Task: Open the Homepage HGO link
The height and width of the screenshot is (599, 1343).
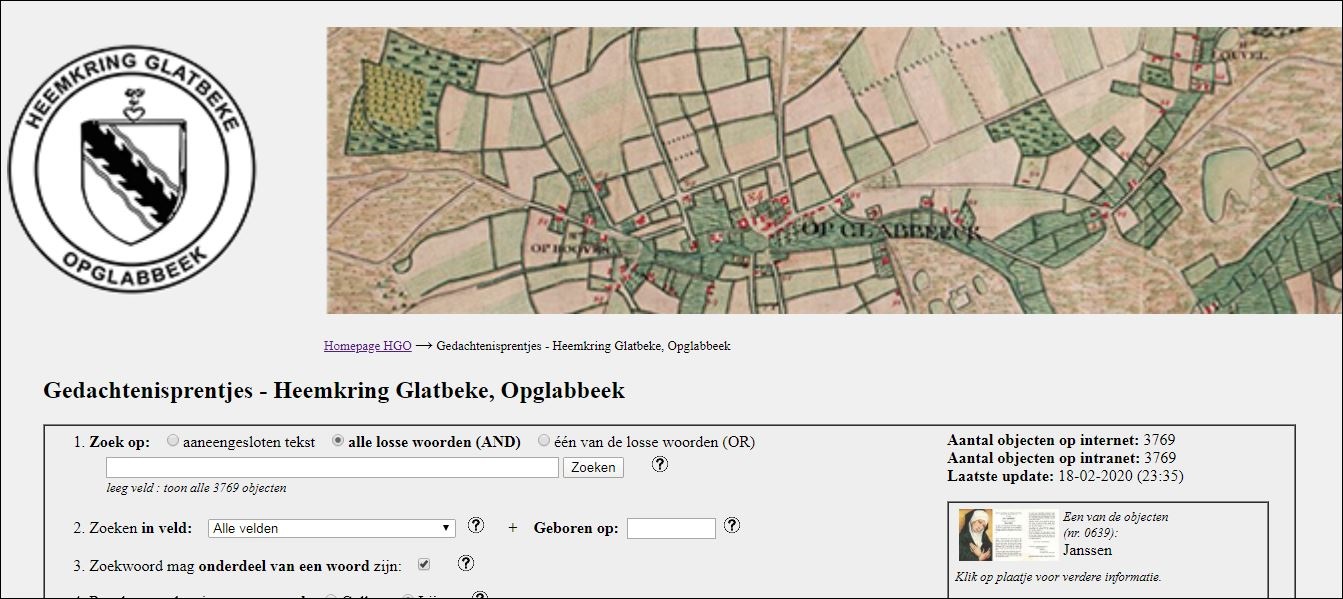Action: 367,346
